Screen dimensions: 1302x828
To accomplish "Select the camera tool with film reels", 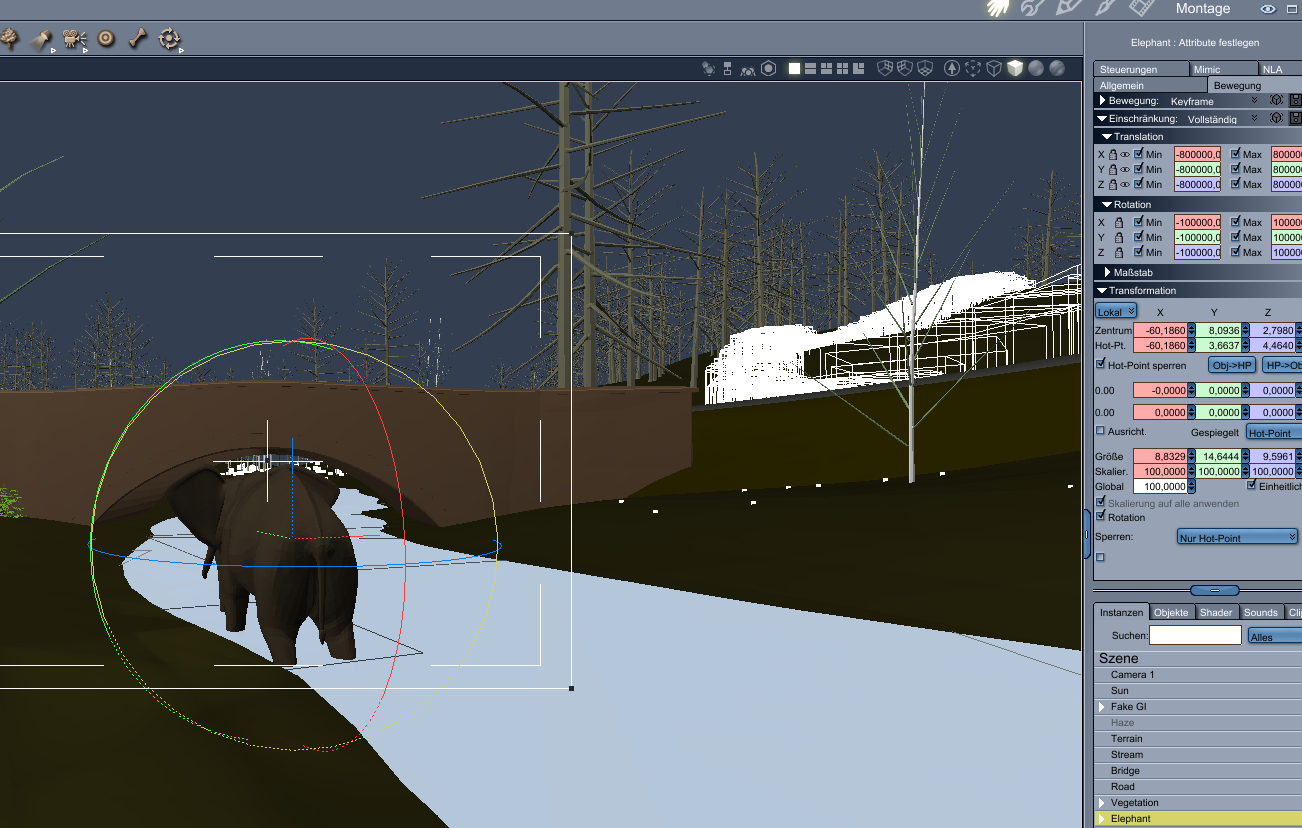I will (x=74, y=39).
